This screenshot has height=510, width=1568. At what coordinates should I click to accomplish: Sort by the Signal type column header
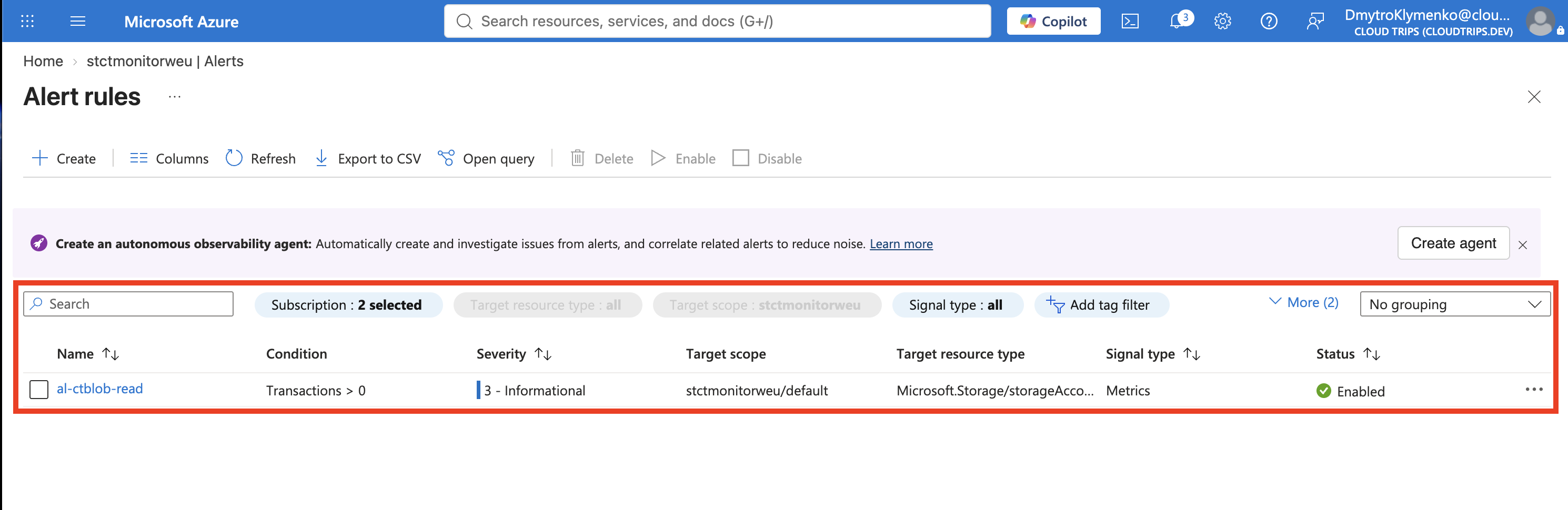tap(1153, 354)
